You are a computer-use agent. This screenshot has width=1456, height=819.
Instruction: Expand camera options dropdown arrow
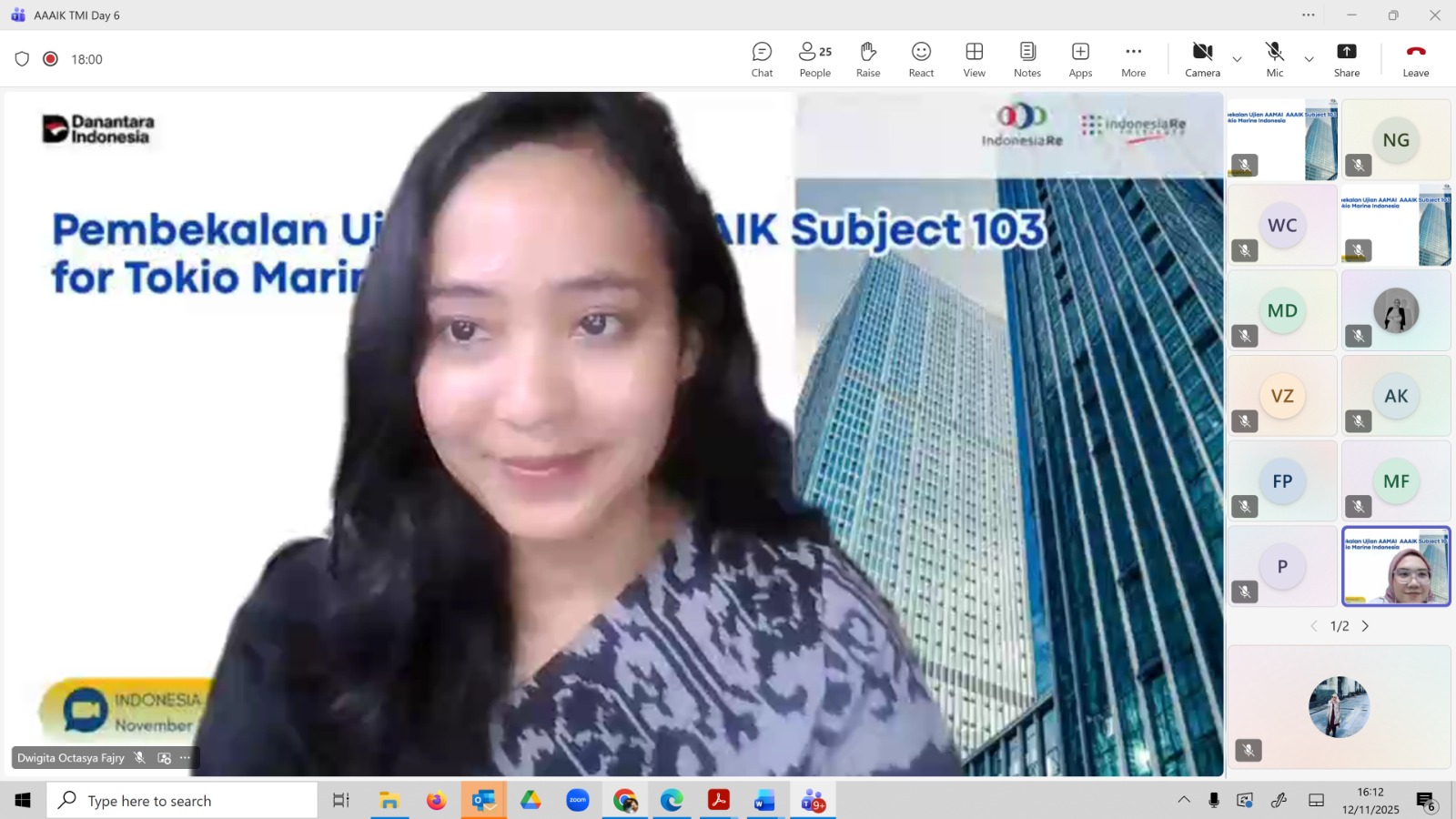(1237, 60)
